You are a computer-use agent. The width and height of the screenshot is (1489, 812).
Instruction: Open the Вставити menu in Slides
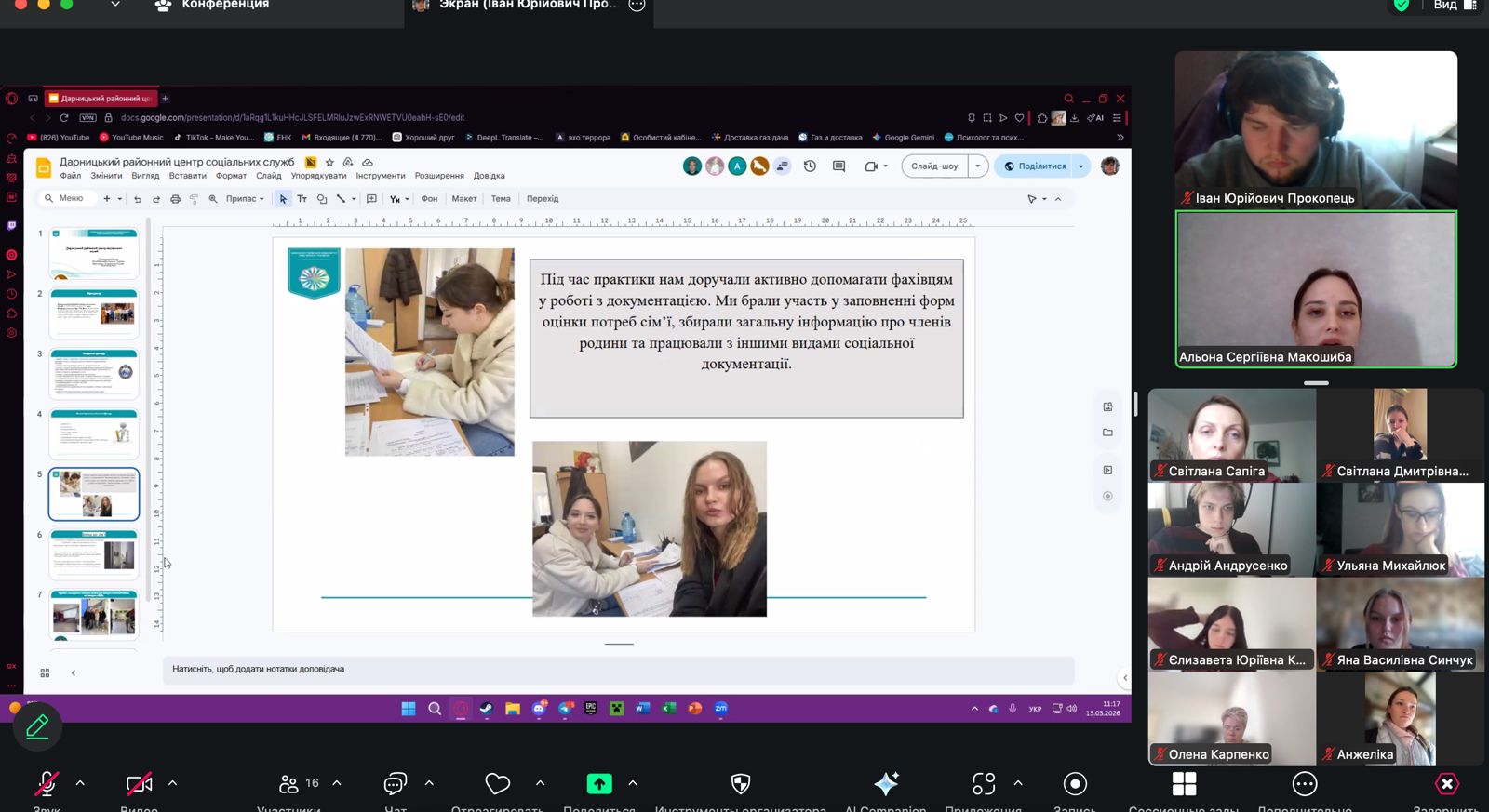tap(187, 176)
